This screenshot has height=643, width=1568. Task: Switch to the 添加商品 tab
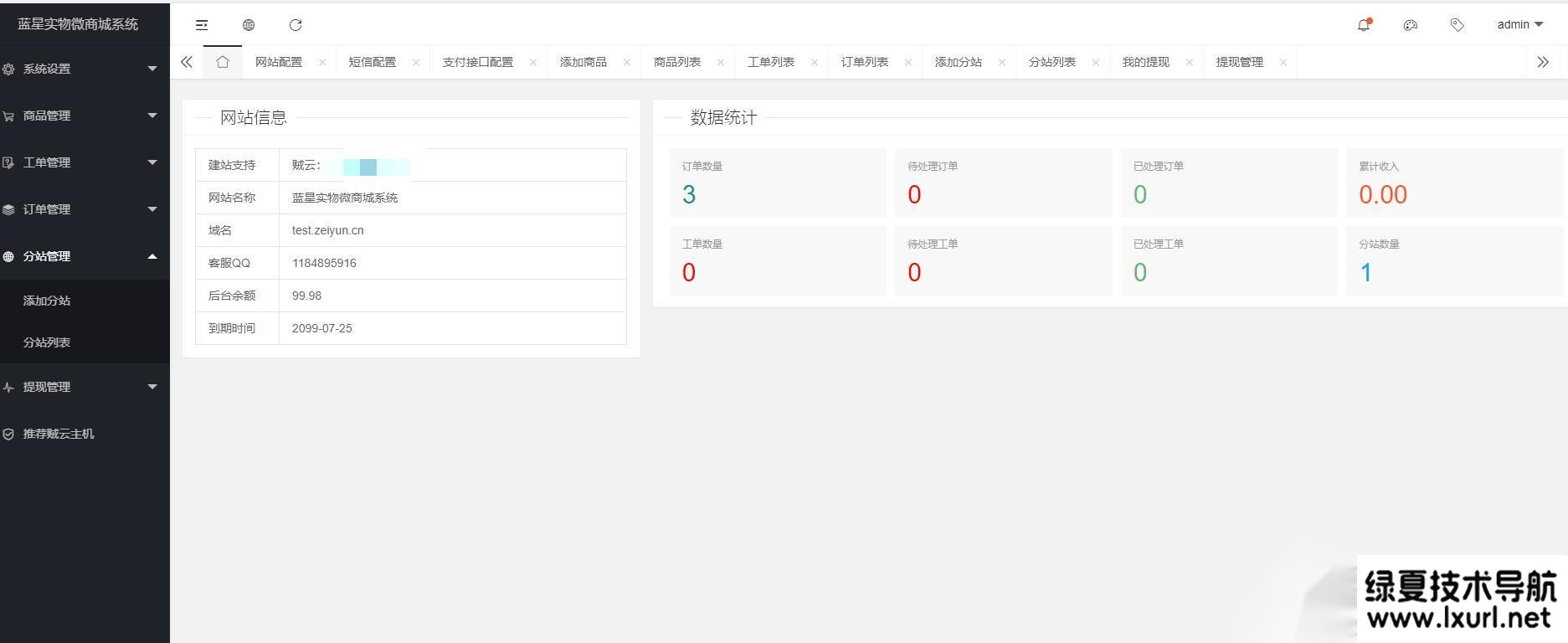[584, 62]
